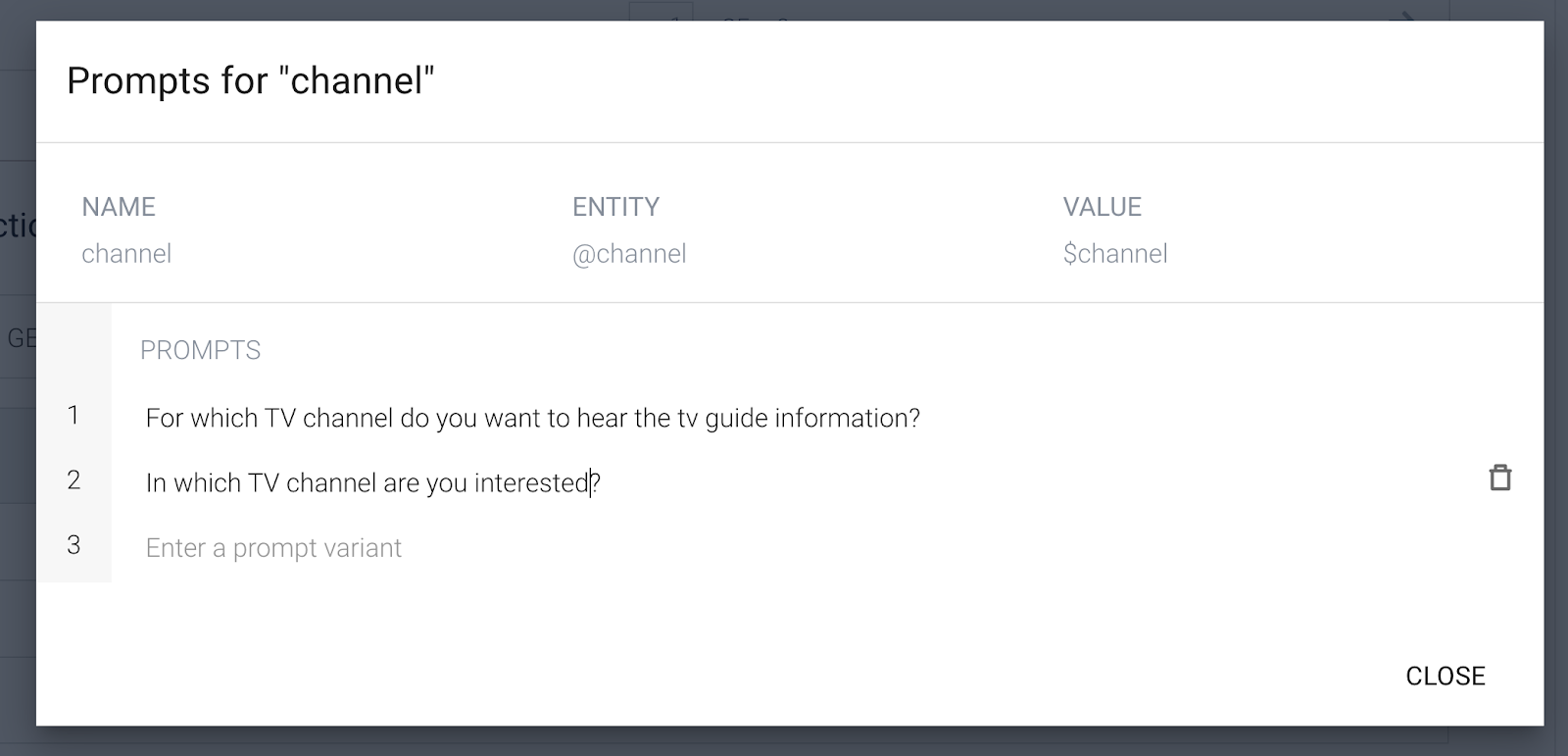Click CLOSE to dismiss the prompts dialog

pos(1445,676)
